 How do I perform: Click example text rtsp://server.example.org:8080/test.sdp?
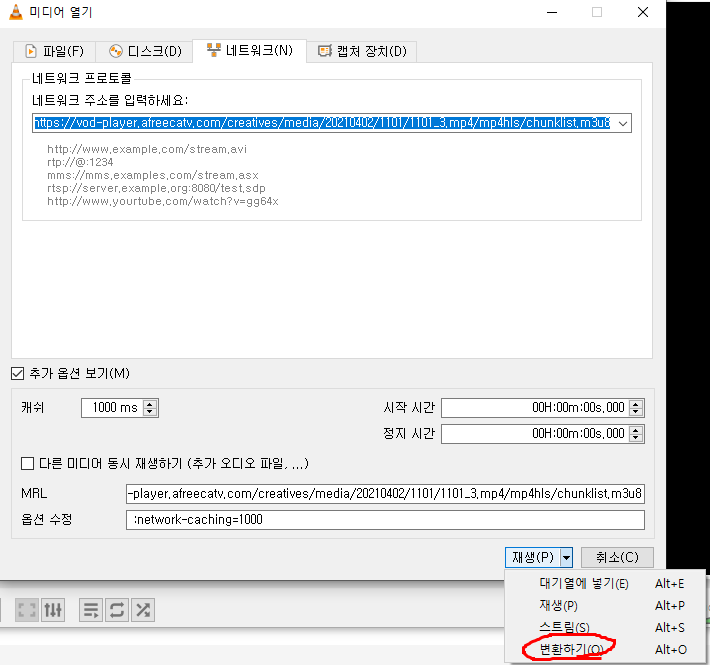(156, 188)
